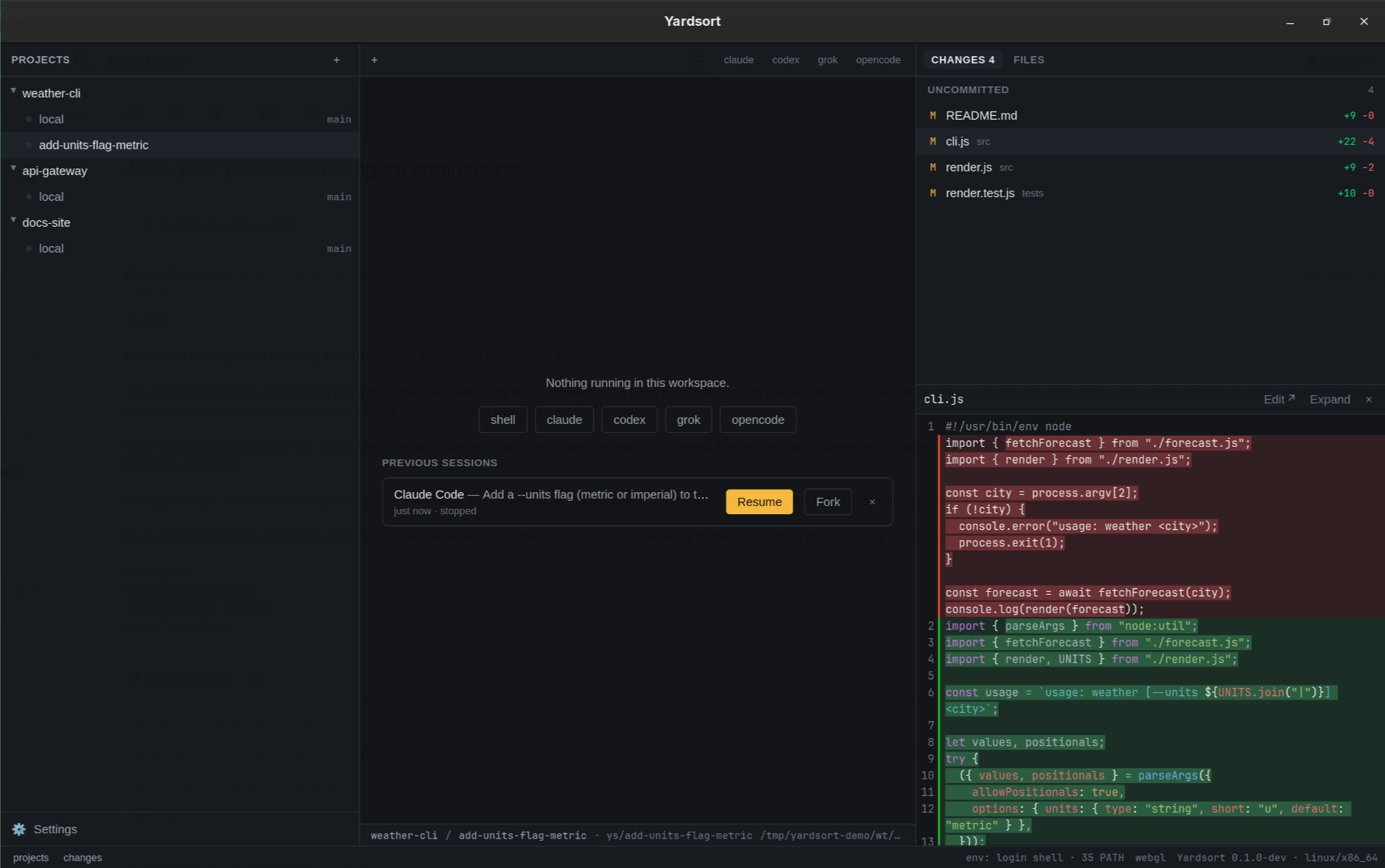
Task: Click M status badge for render.test.js
Action: coord(933,193)
